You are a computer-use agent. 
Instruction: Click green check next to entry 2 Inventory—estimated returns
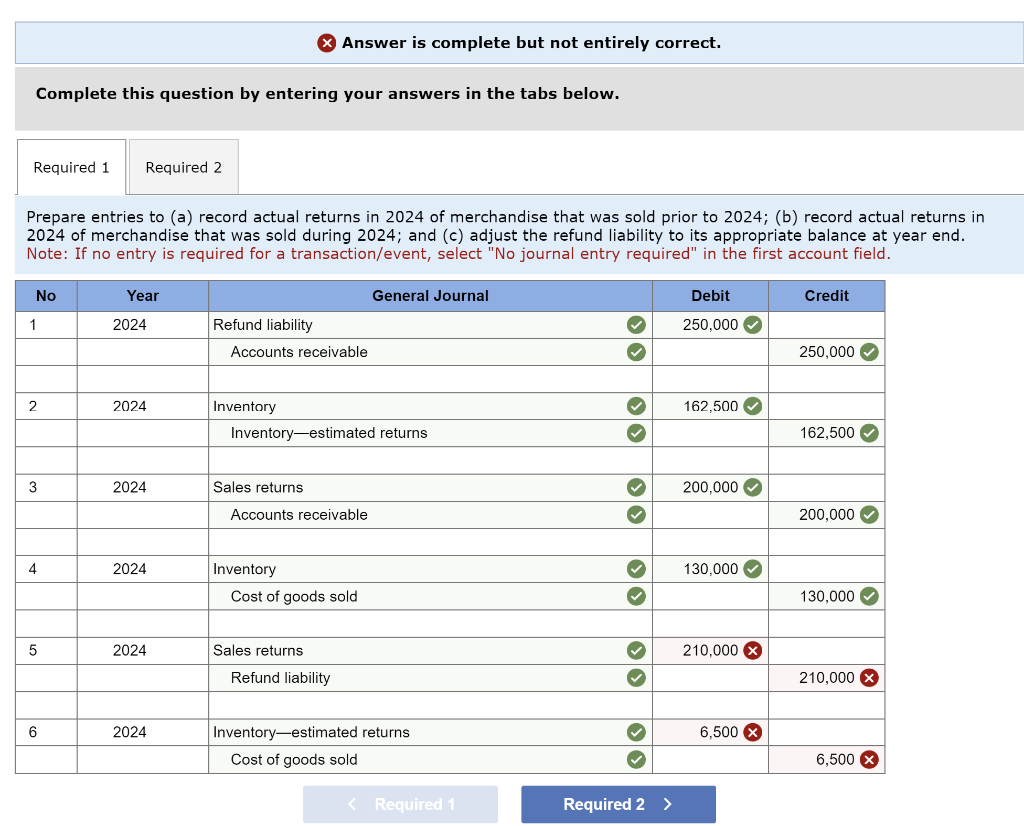click(x=636, y=433)
